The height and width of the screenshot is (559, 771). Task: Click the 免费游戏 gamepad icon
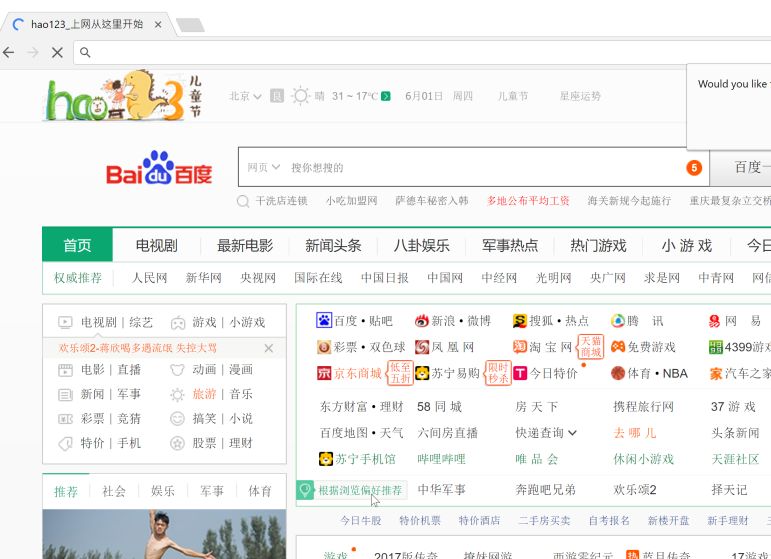pyautogui.click(x=618, y=347)
